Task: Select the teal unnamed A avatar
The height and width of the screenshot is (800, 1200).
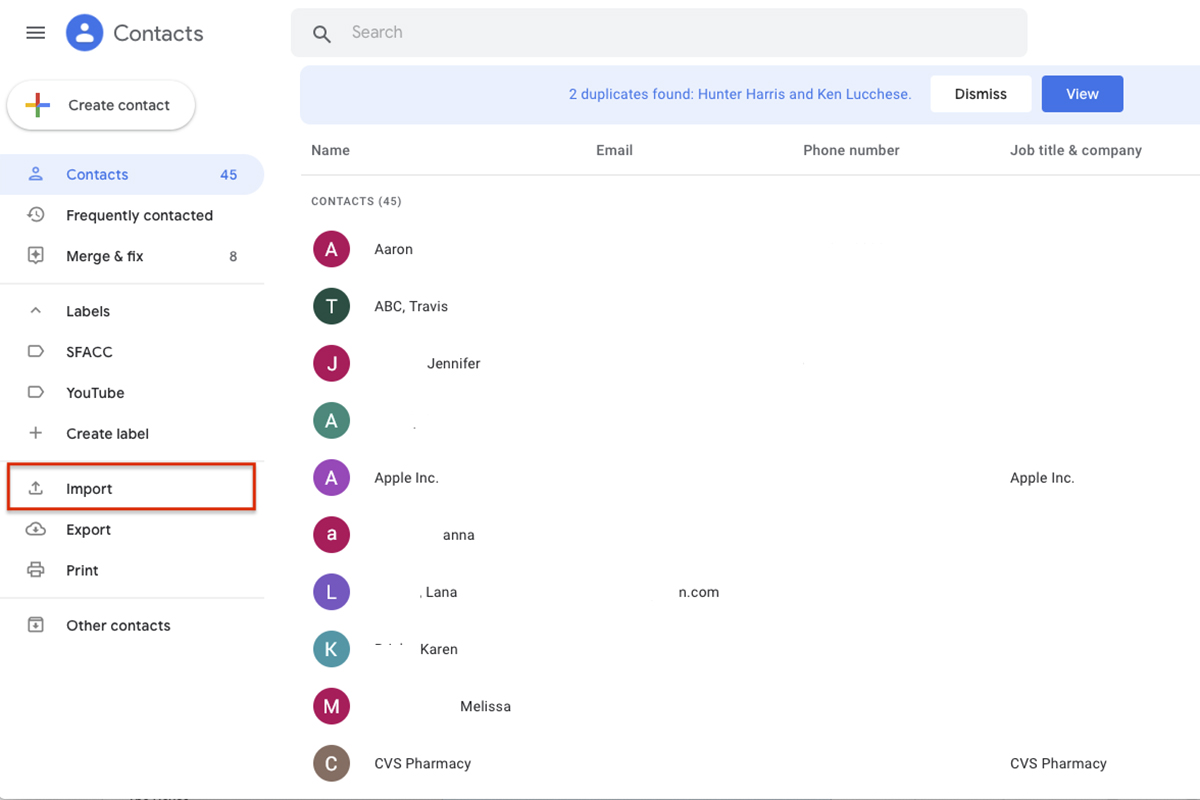Action: point(331,421)
